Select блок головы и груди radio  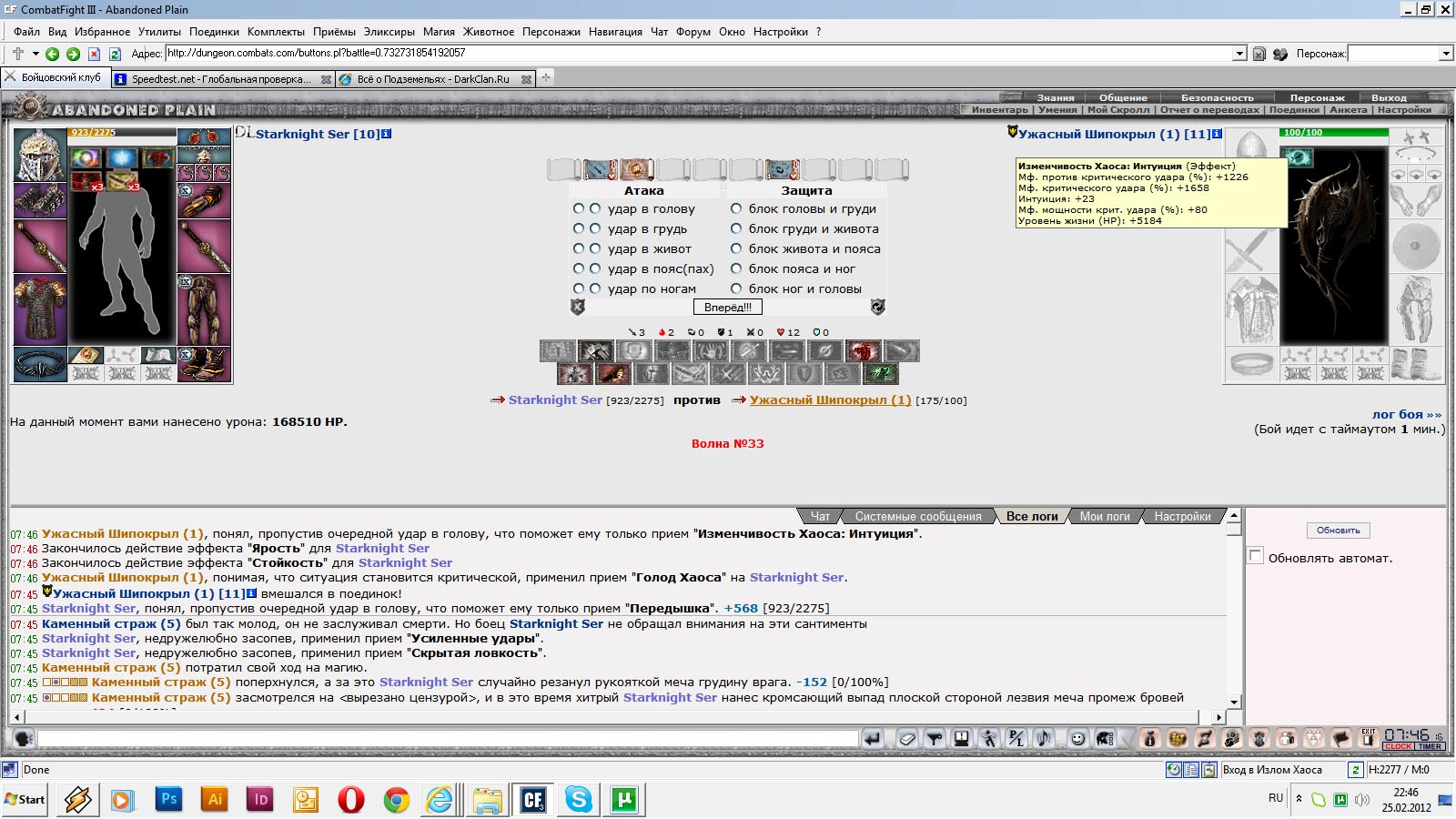point(736,208)
